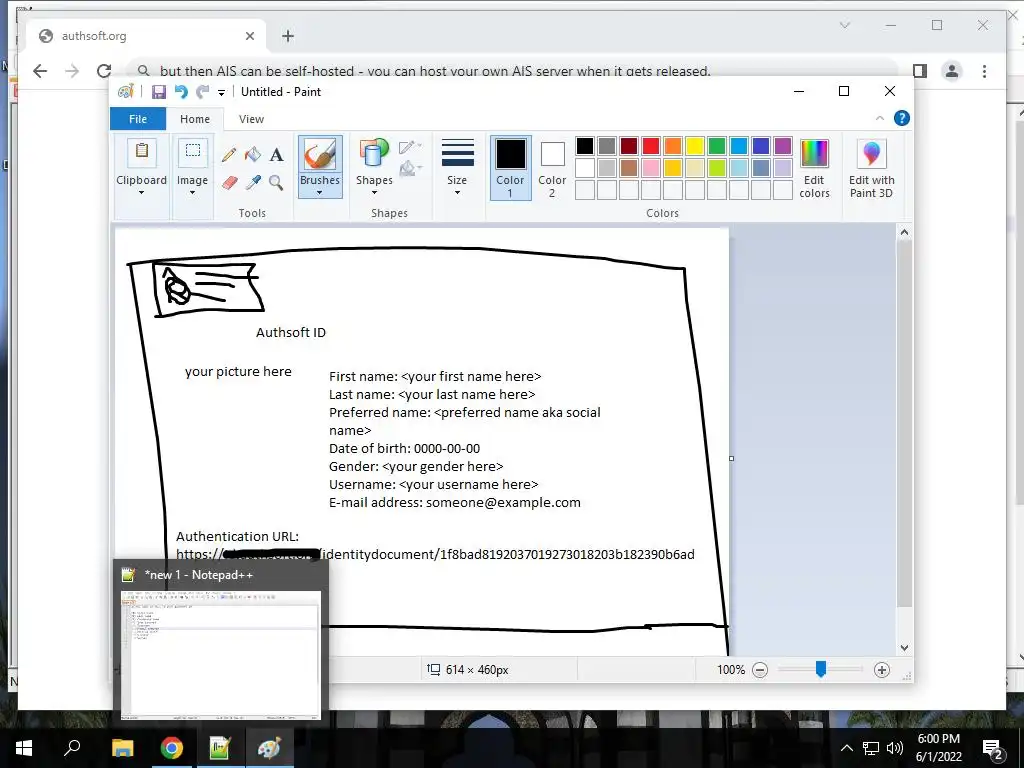
Task: Expand the Shapes dropdown arrow
Action: (x=374, y=193)
